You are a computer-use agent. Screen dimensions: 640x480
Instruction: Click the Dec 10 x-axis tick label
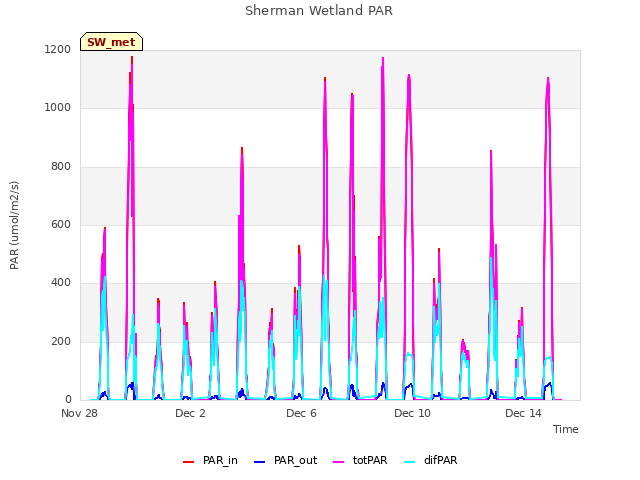click(412, 413)
